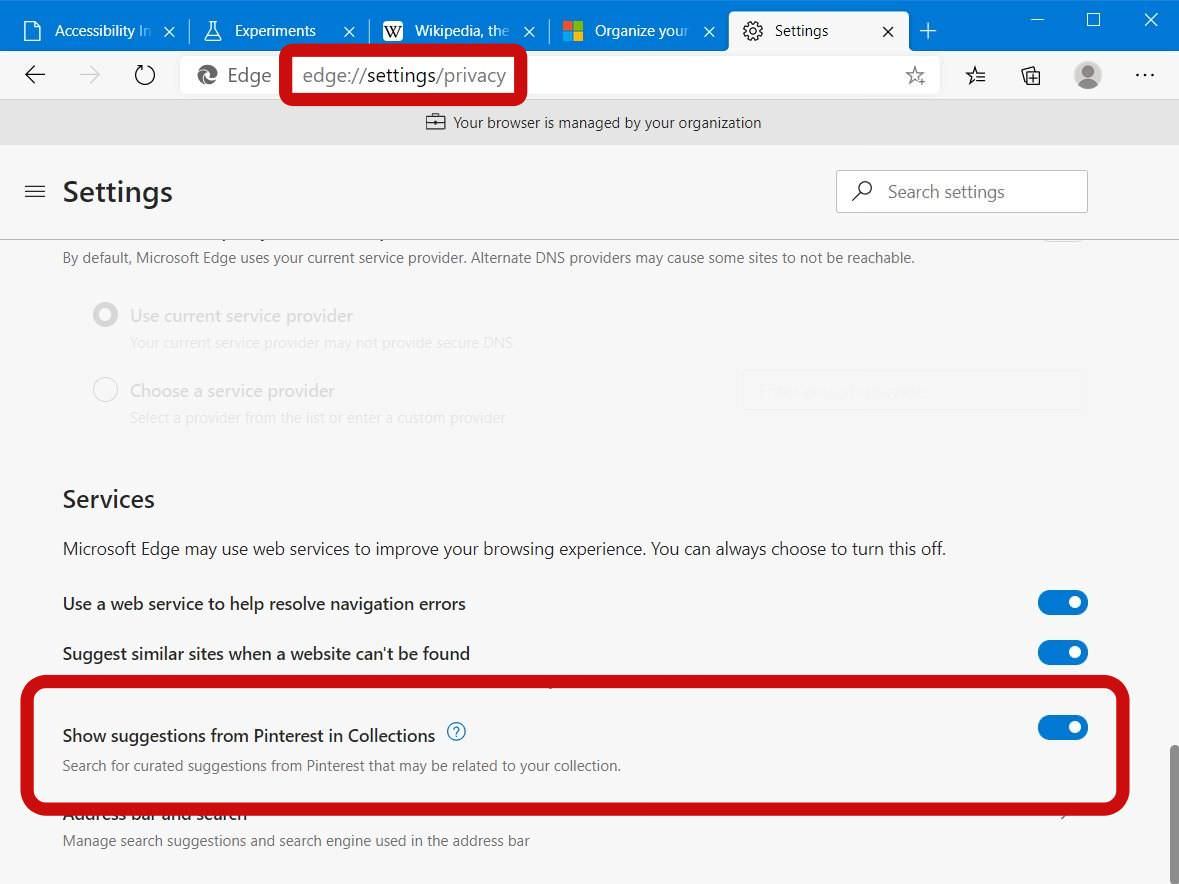The height and width of the screenshot is (884, 1179).
Task: Reload the page with the refresh icon
Action: (x=144, y=75)
